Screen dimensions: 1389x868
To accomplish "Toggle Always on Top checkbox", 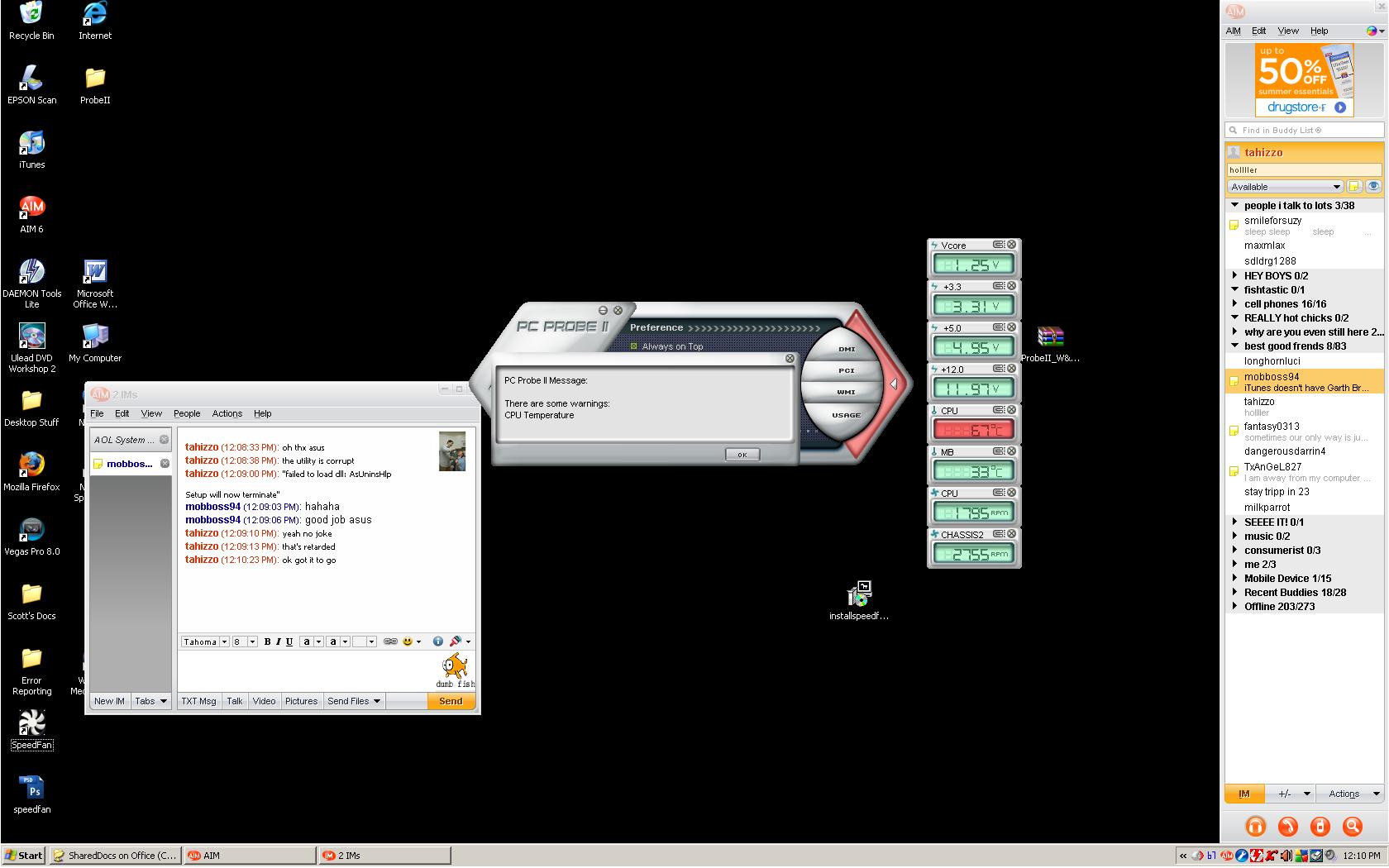I will point(634,346).
